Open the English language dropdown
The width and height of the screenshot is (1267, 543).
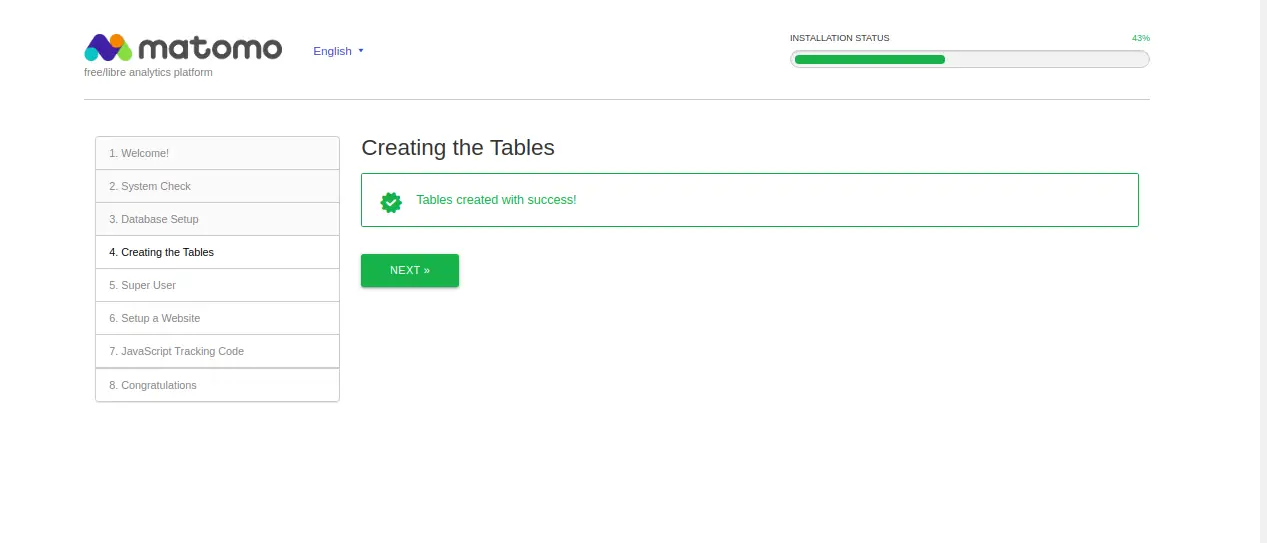tap(338, 51)
